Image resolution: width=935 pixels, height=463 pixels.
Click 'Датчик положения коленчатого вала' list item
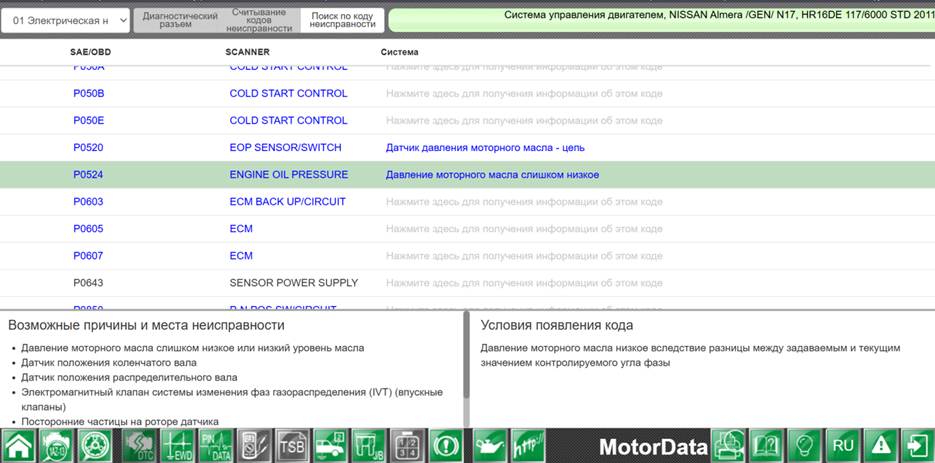pos(109,363)
